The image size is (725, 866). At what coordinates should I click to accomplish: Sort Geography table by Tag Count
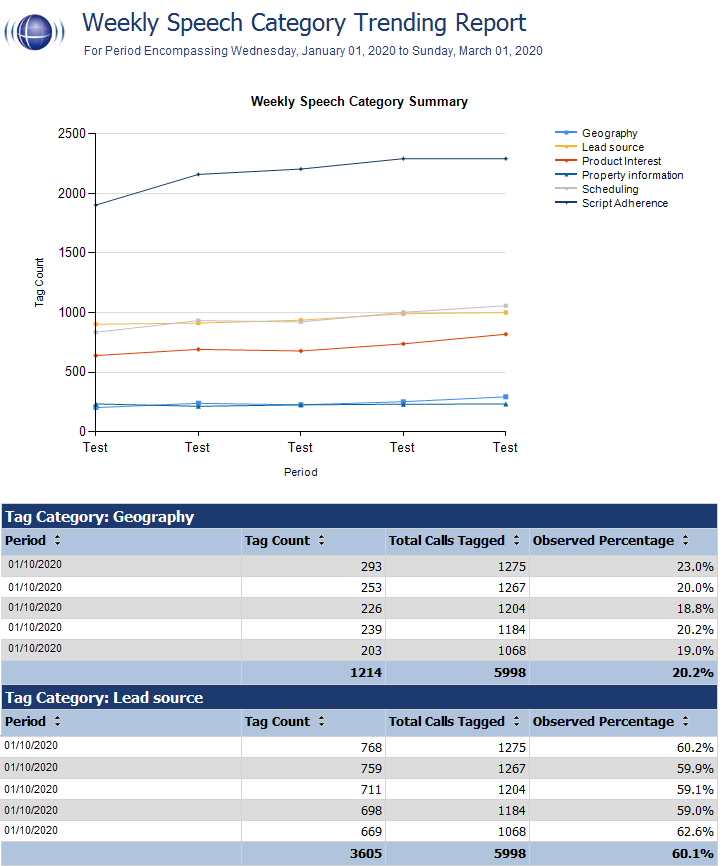(321, 541)
